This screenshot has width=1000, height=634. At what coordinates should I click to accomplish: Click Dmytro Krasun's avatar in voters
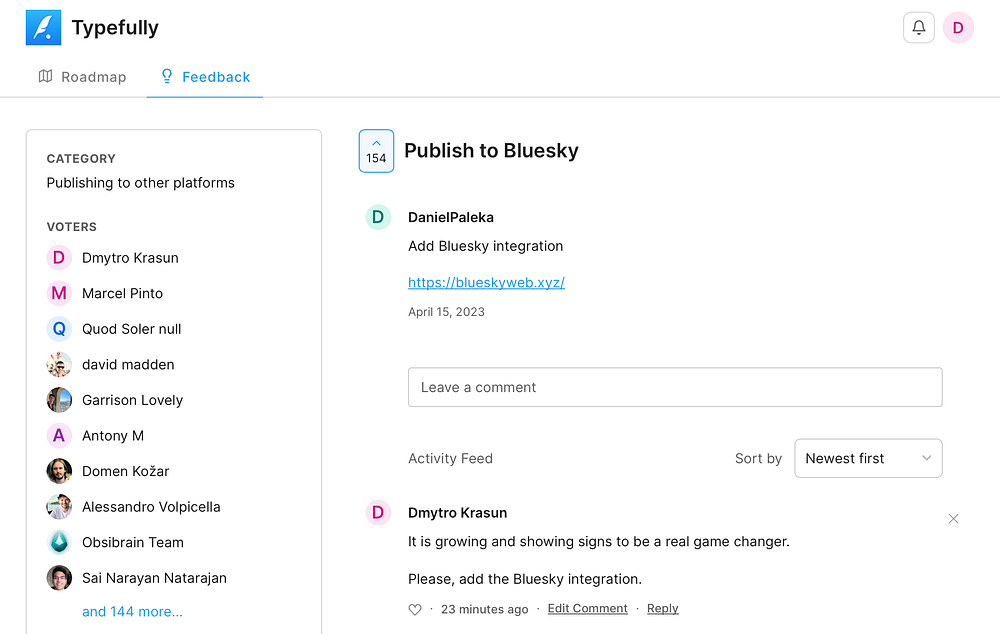[x=59, y=258]
